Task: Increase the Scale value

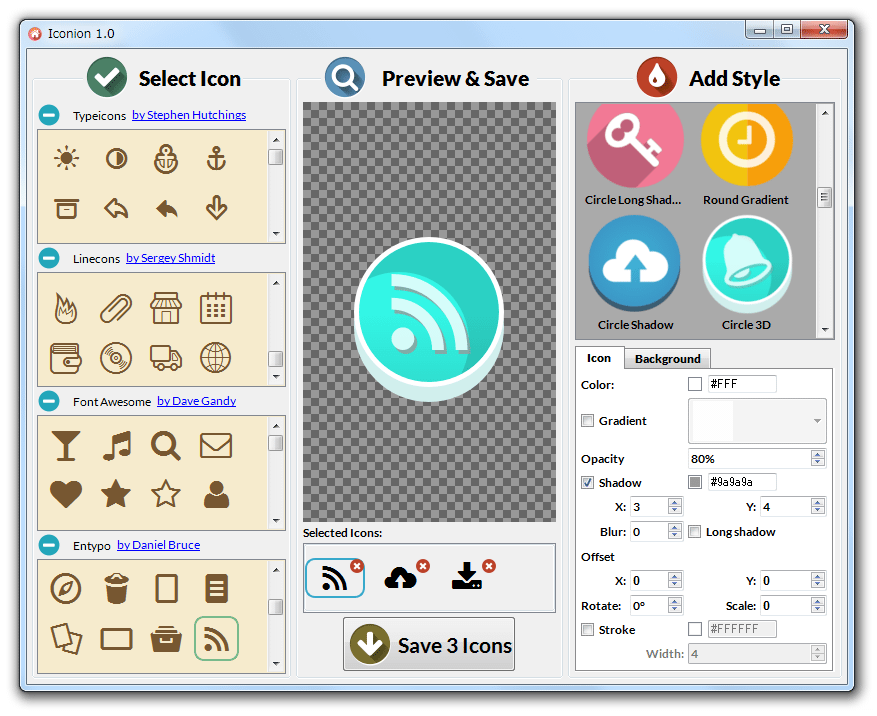Action: (x=818, y=601)
